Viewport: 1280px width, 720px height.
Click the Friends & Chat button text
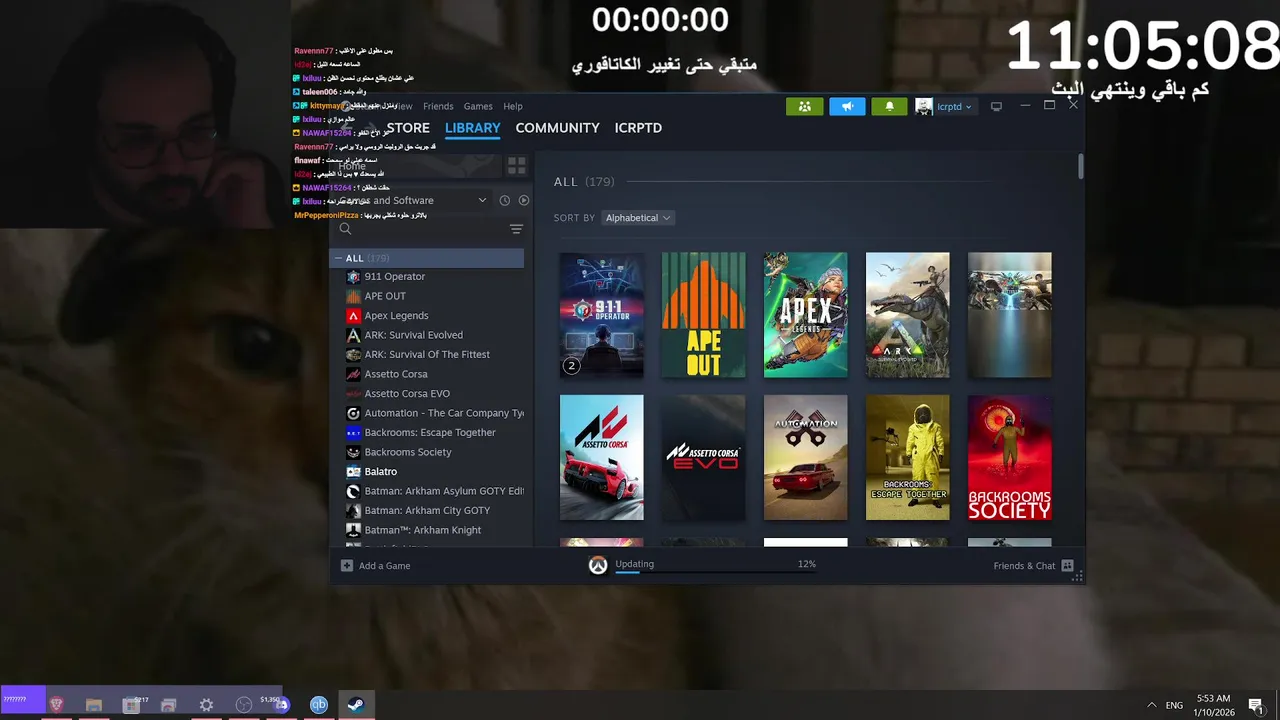point(1024,566)
